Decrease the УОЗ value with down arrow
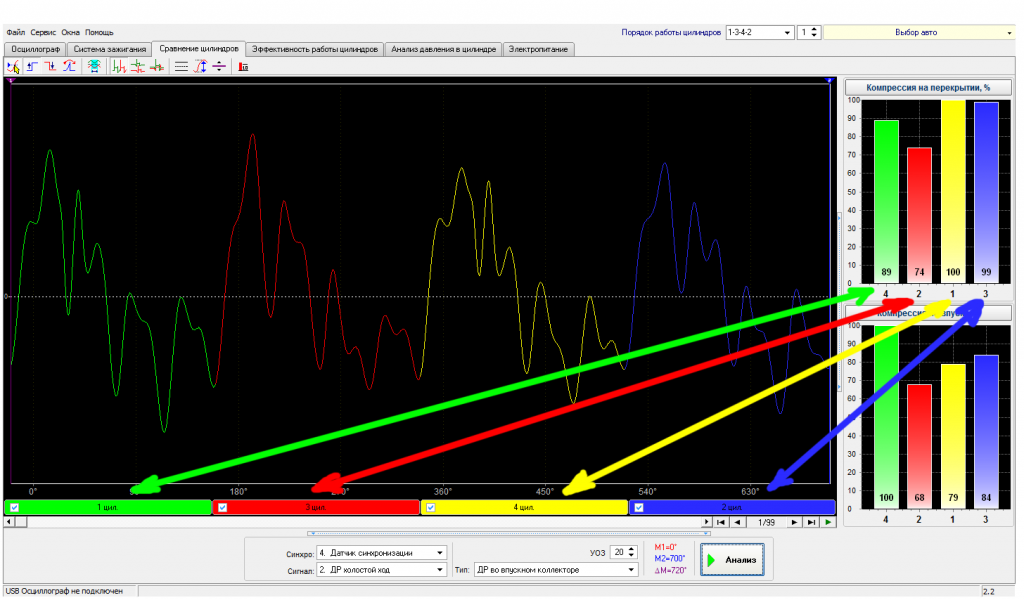The image size is (1024, 600). 631,556
